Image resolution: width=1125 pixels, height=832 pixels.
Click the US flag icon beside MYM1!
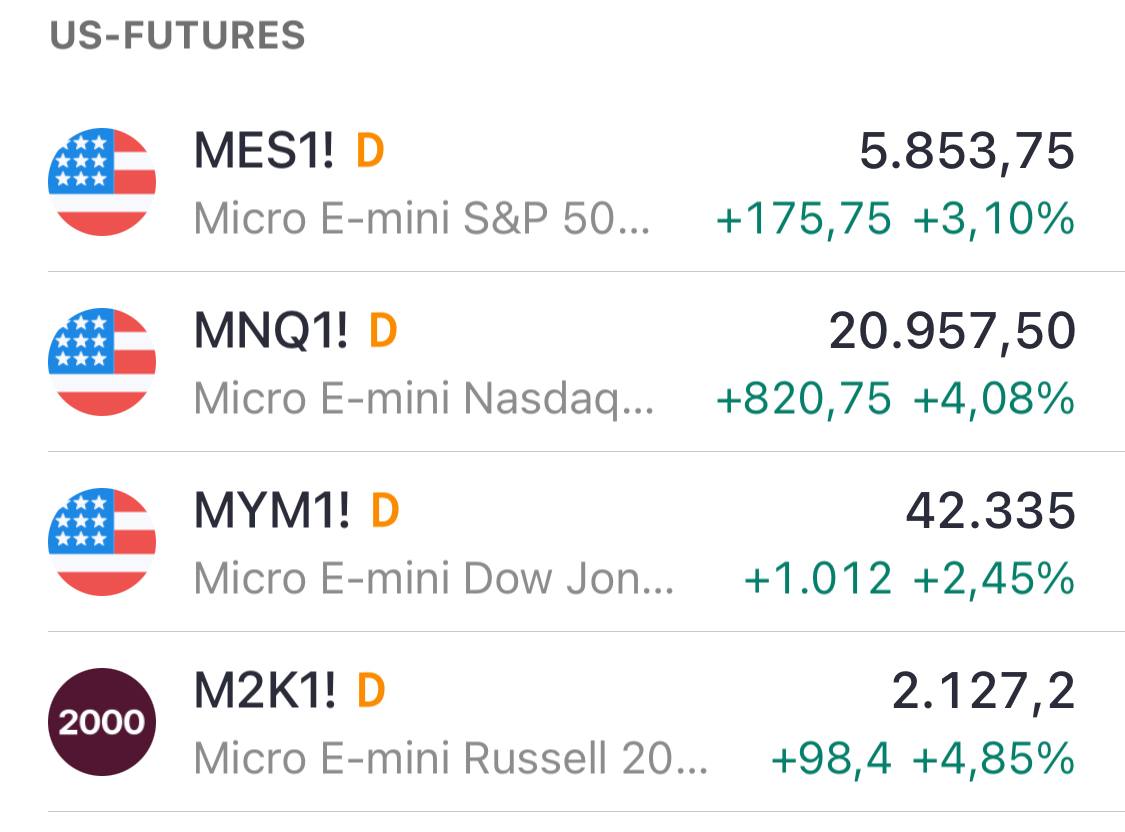click(x=102, y=542)
